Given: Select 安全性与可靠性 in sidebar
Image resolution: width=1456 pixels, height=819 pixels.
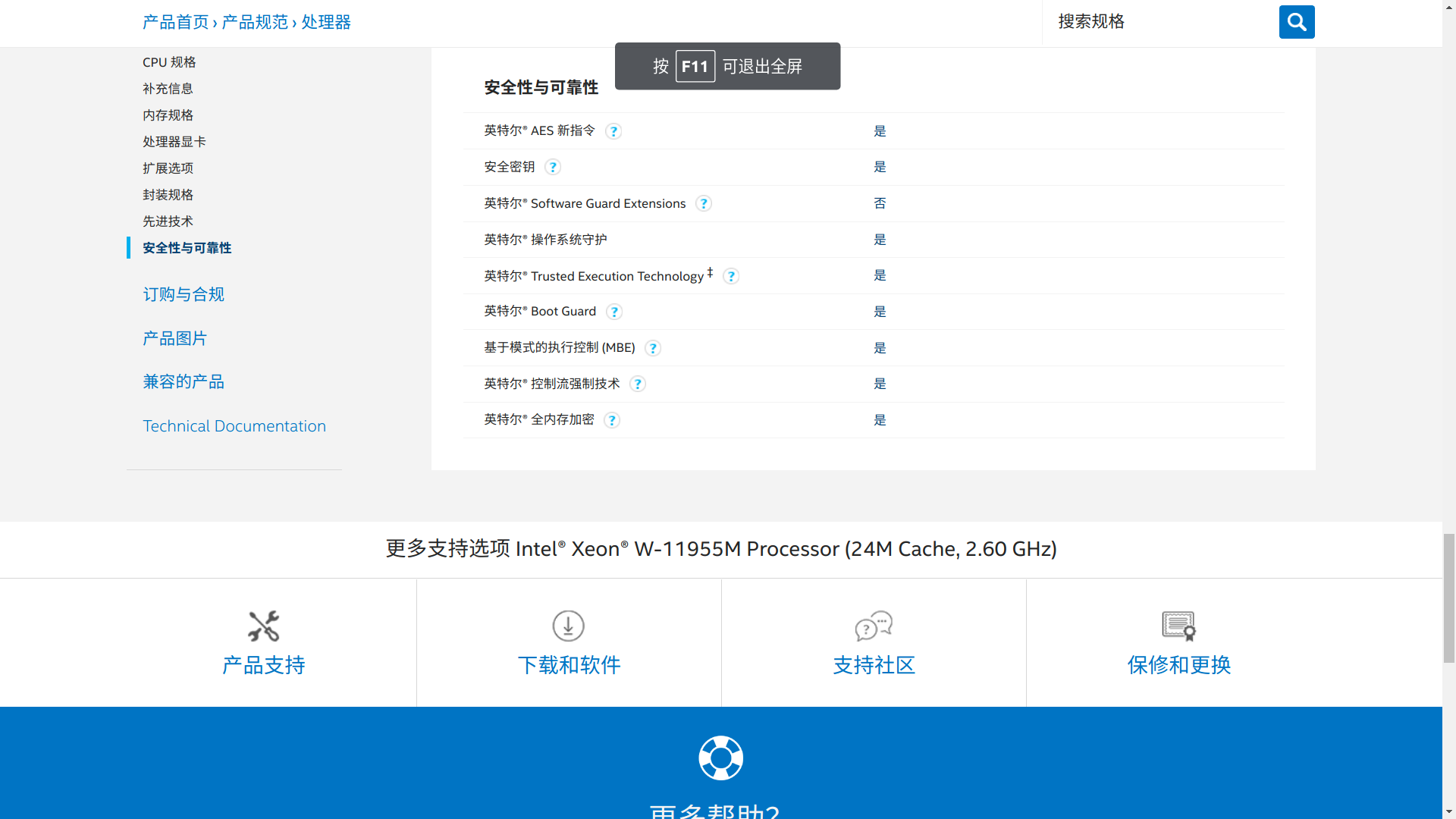Looking at the screenshot, I should 187,248.
